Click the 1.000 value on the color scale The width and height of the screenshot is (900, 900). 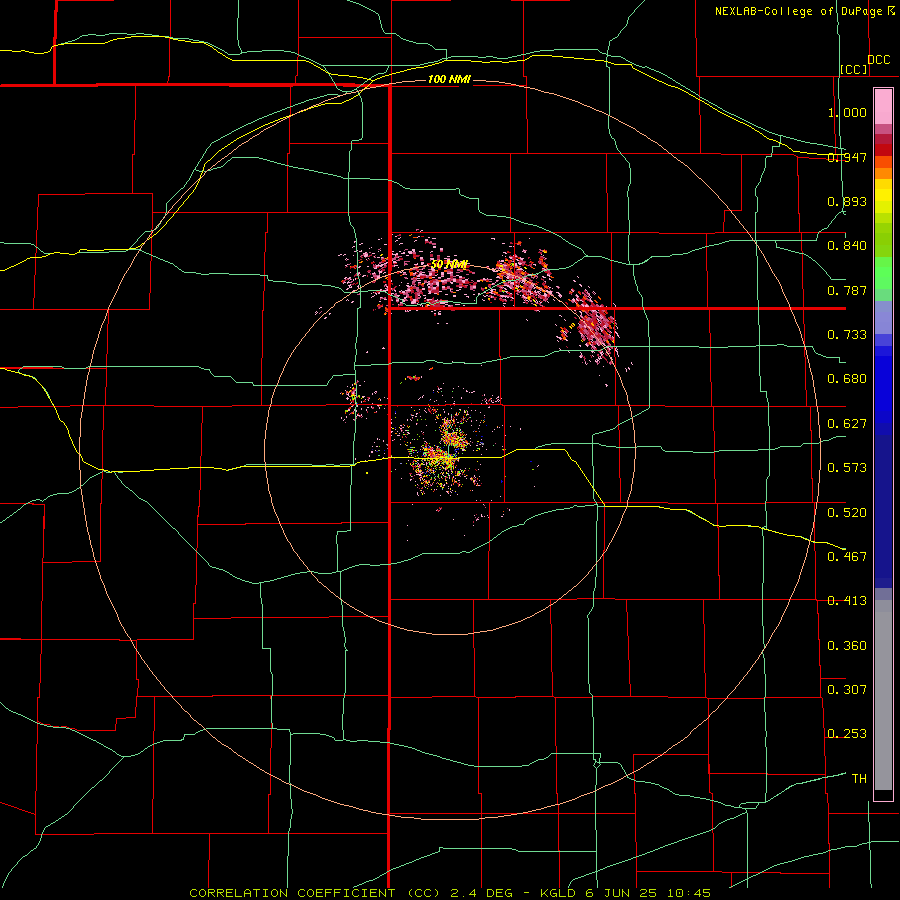coord(847,112)
